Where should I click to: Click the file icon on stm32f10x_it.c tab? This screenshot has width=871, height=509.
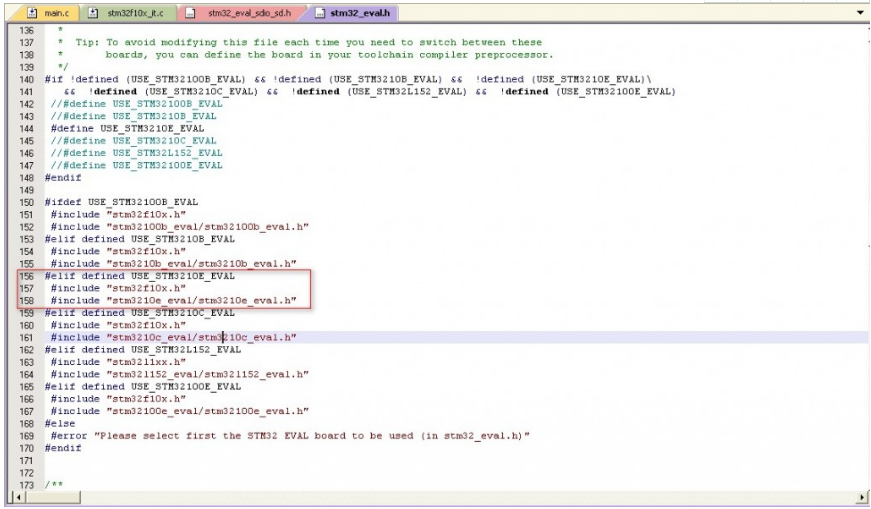[x=93, y=13]
